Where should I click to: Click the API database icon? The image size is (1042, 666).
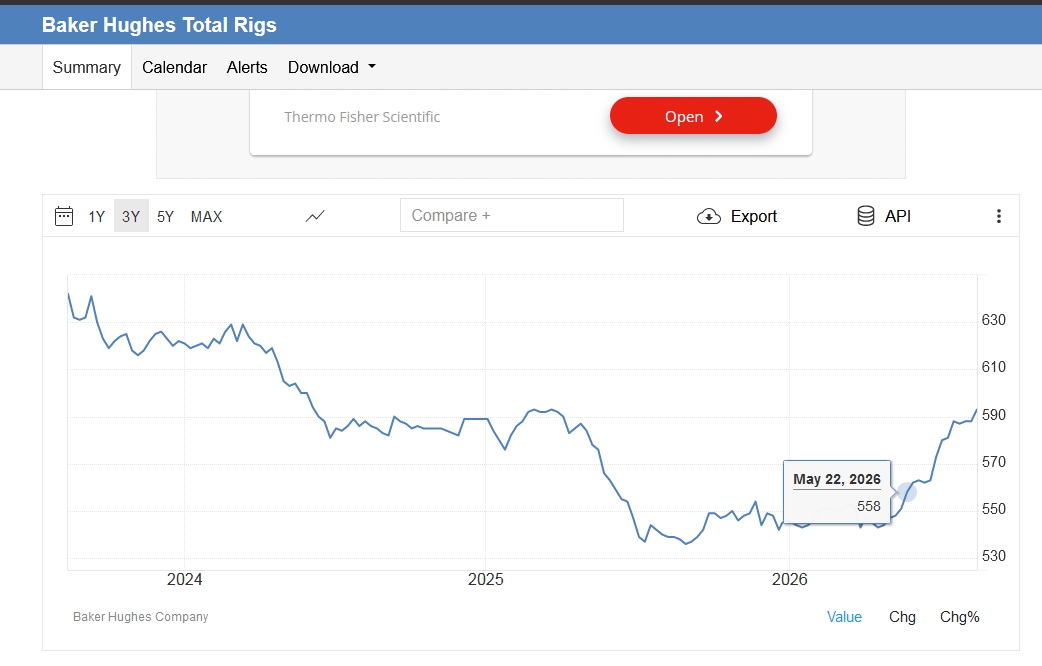point(866,216)
